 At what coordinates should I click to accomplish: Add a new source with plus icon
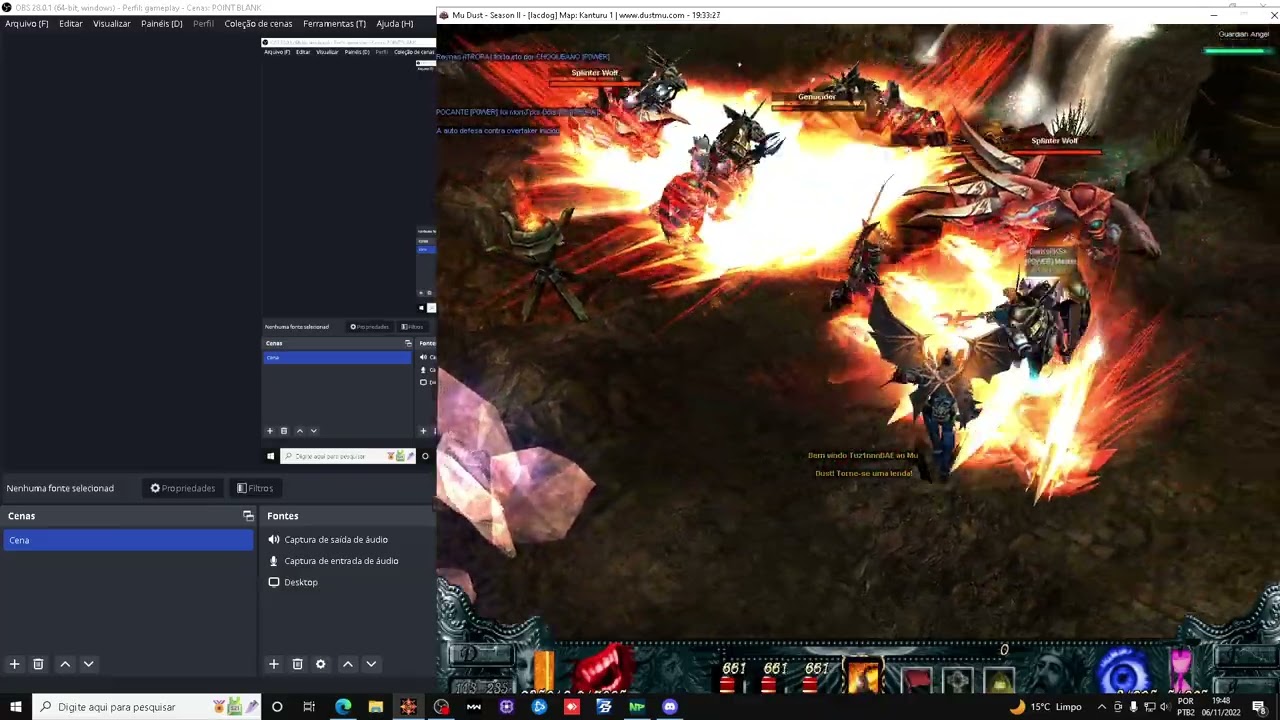tap(273, 664)
